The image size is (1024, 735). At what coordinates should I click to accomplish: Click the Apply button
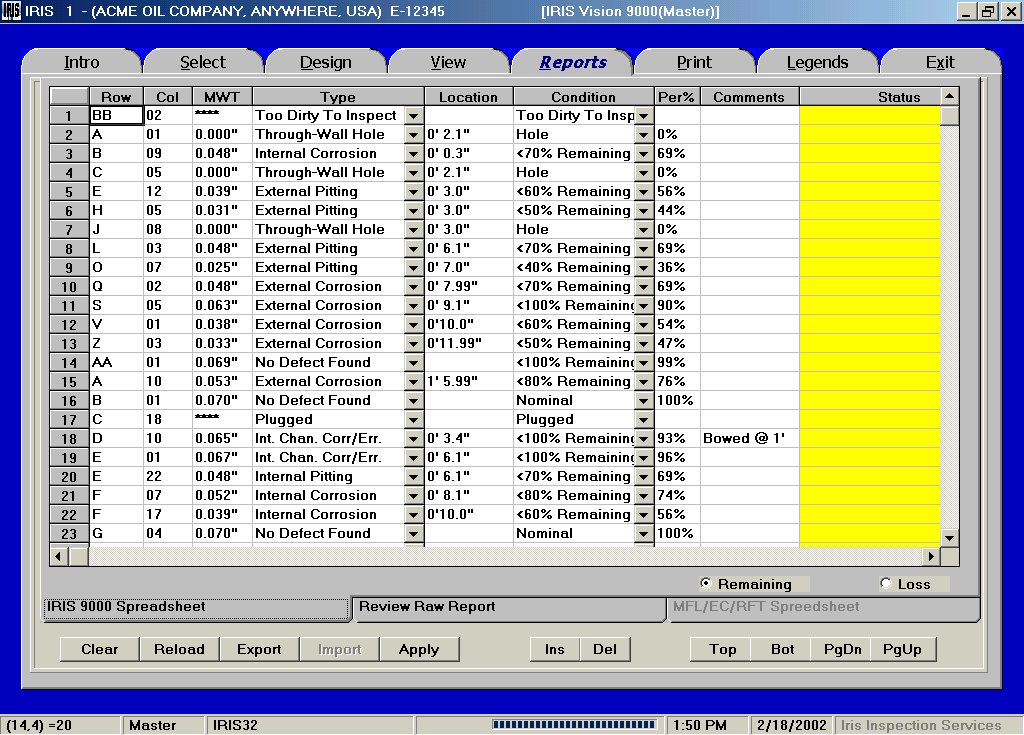click(419, 649)
